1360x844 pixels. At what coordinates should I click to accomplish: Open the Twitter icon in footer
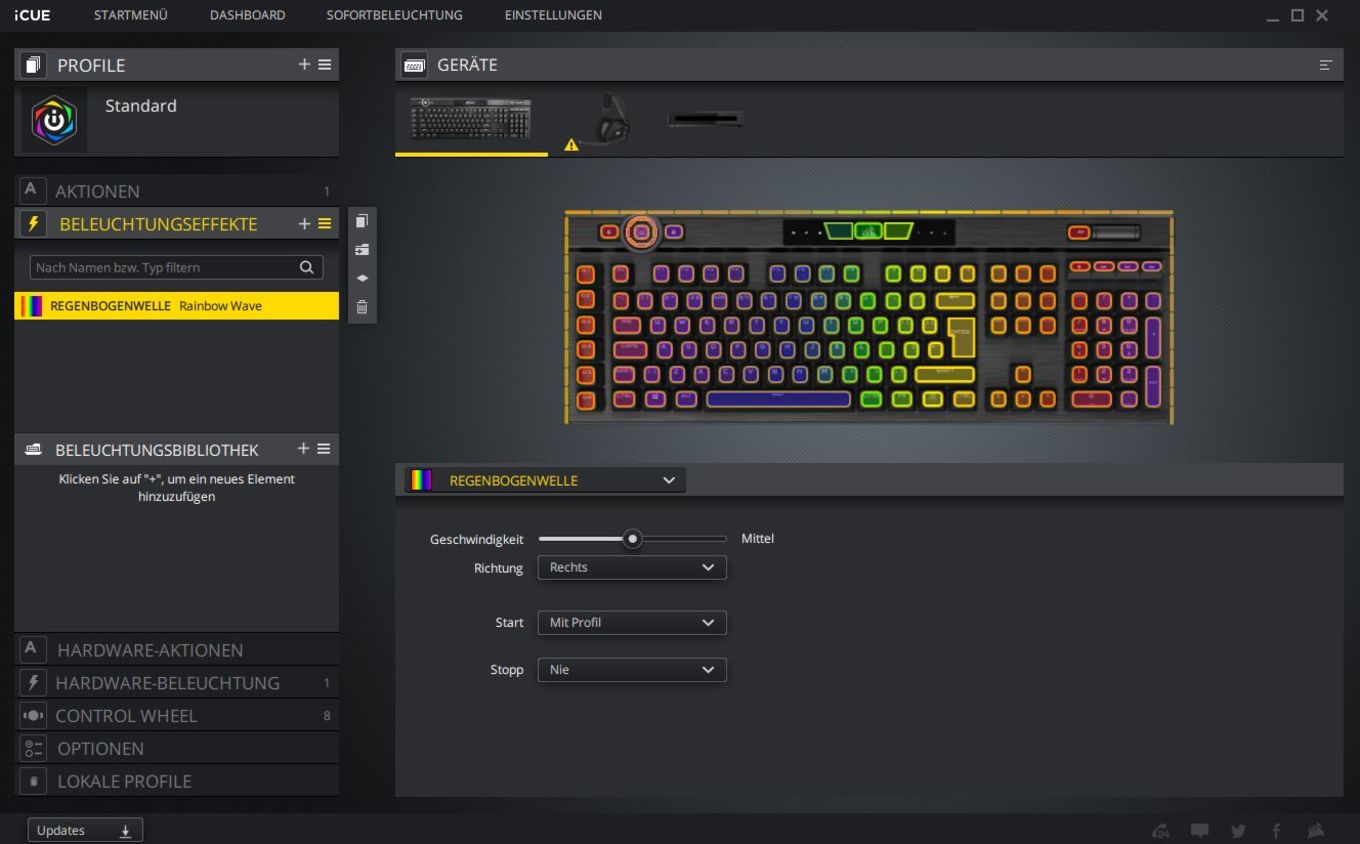[1238, 831]
